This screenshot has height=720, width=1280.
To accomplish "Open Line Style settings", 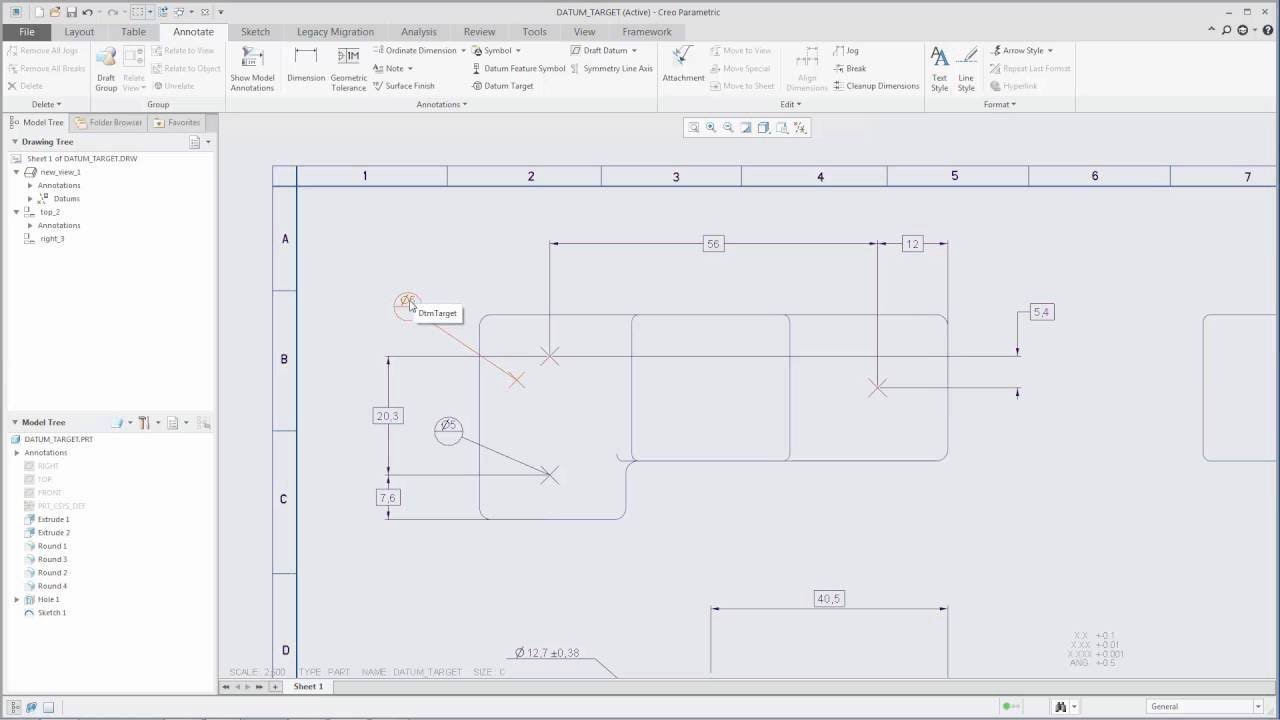I will click(x=966, y=69).
